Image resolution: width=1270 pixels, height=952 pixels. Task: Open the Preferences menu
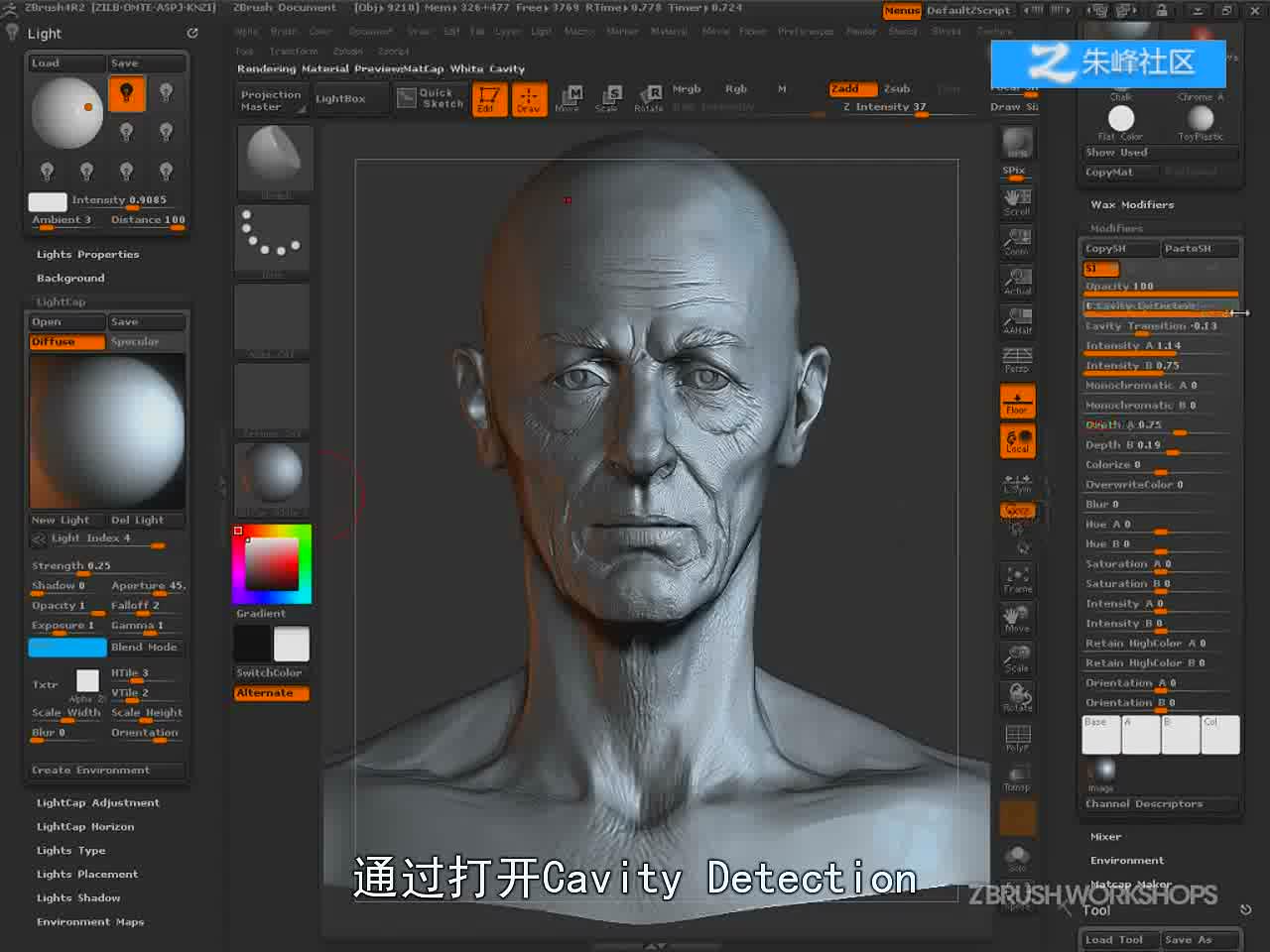pos(806,32)
